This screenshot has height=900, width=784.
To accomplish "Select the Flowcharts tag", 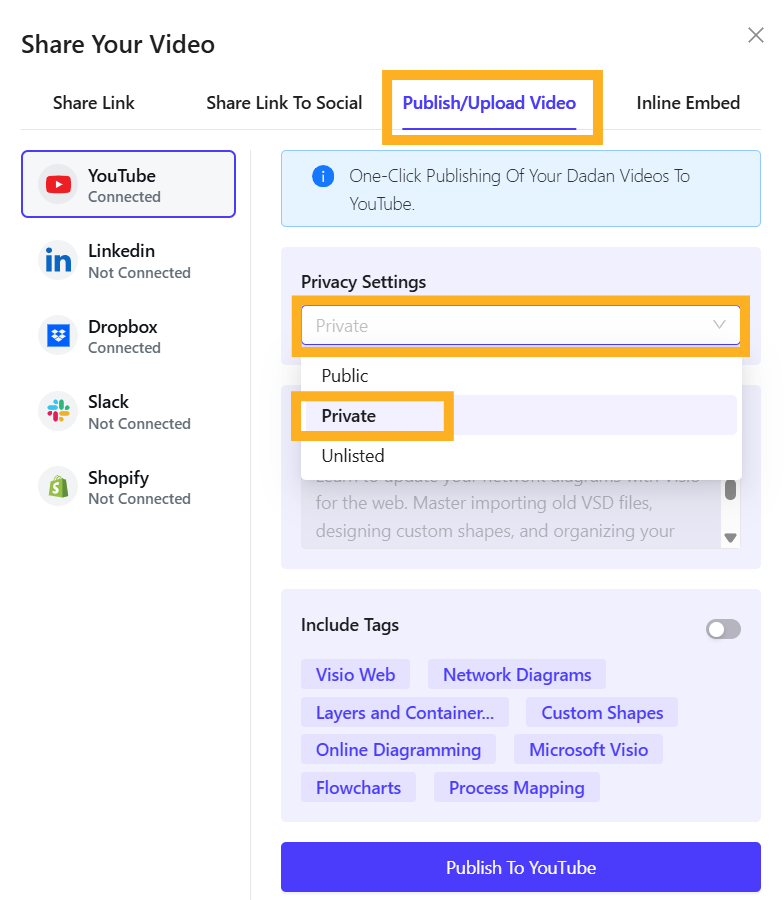I will coord(358,787).
